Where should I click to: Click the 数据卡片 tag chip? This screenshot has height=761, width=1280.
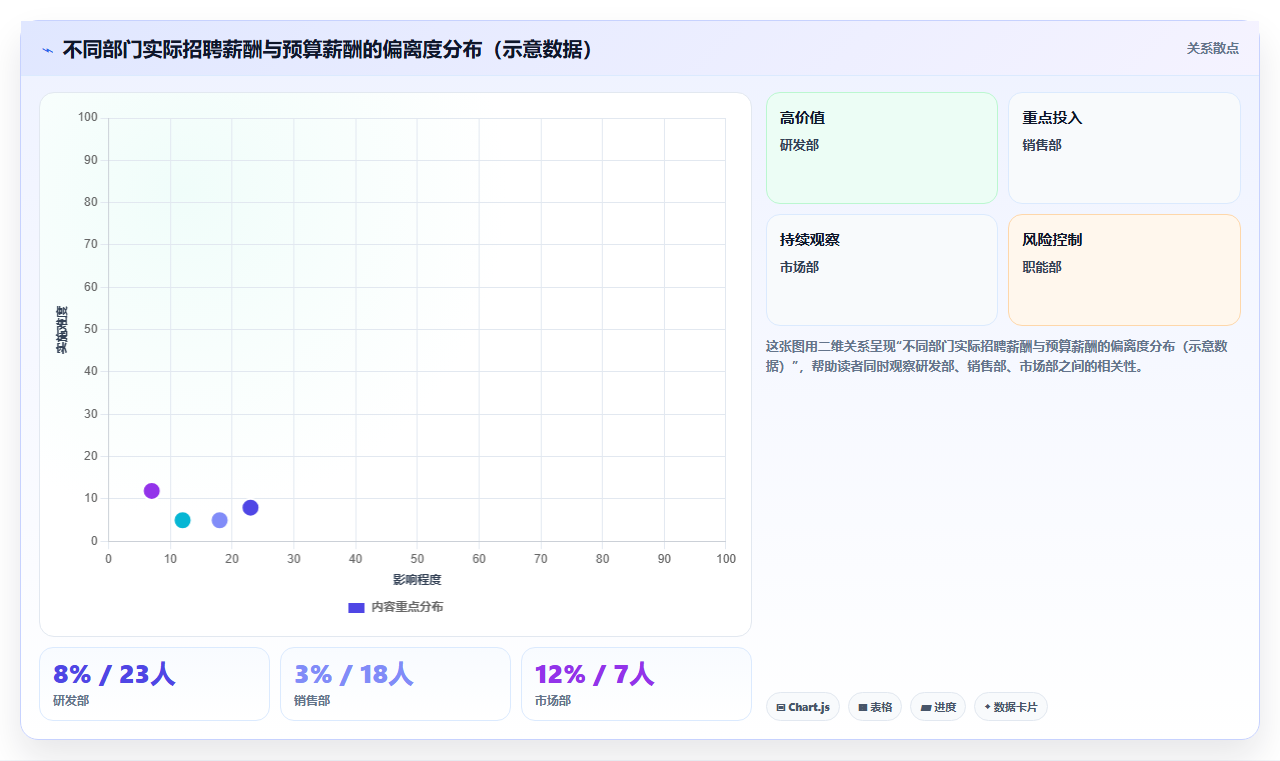click(1011, 707)
